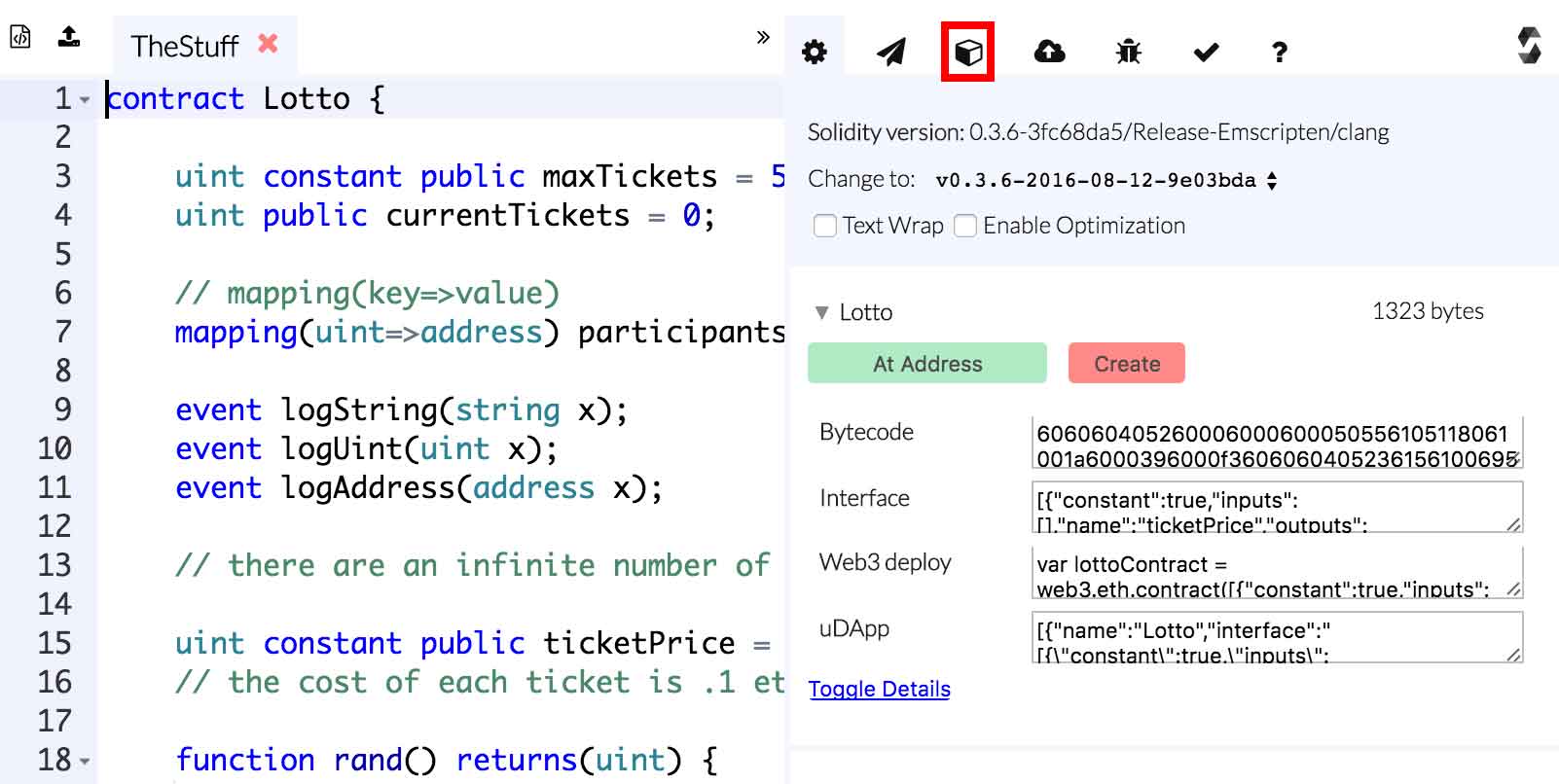Click the 'uDApp' label

(854, 628)
